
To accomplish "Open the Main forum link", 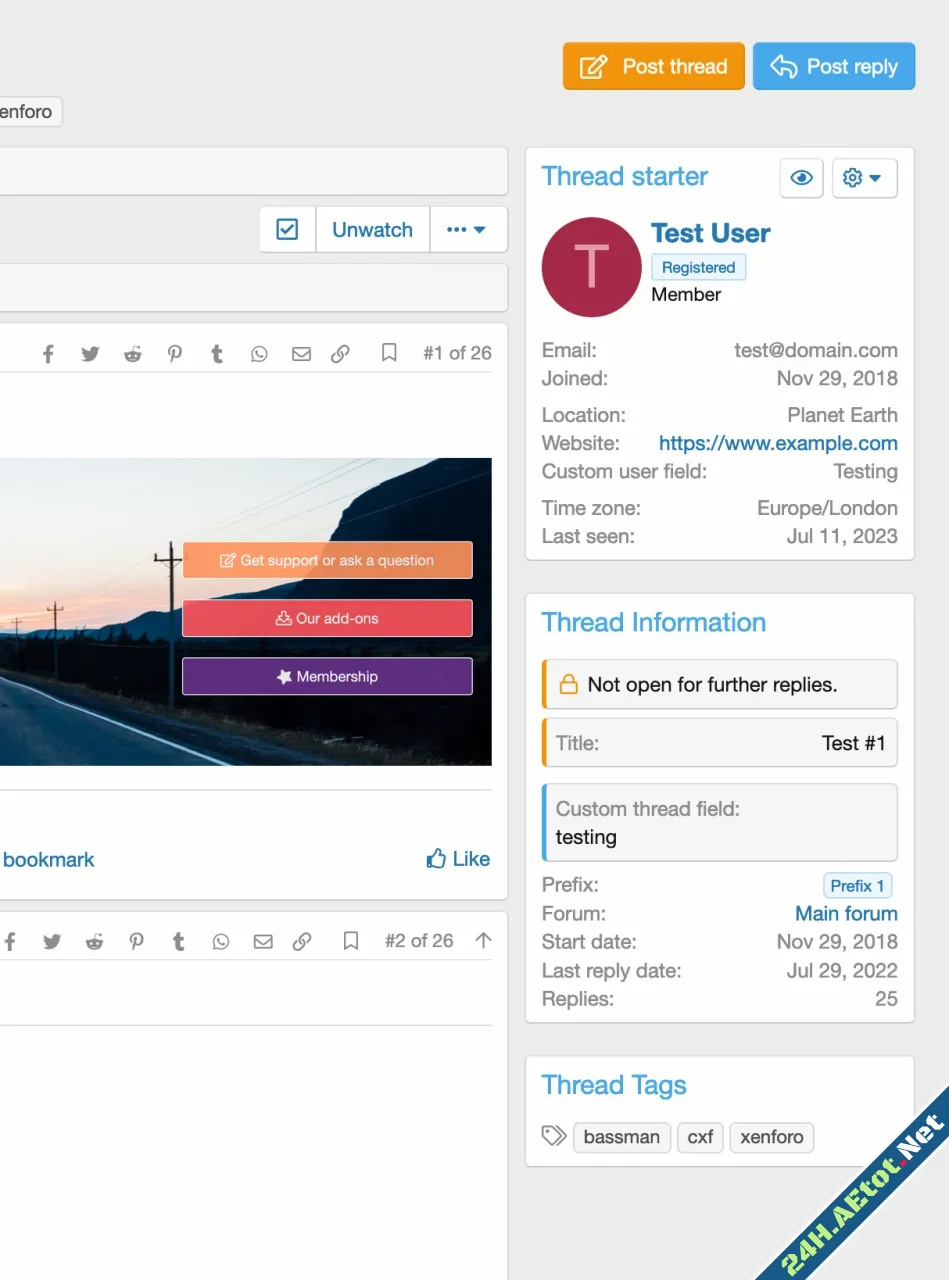I will point(846,913).
